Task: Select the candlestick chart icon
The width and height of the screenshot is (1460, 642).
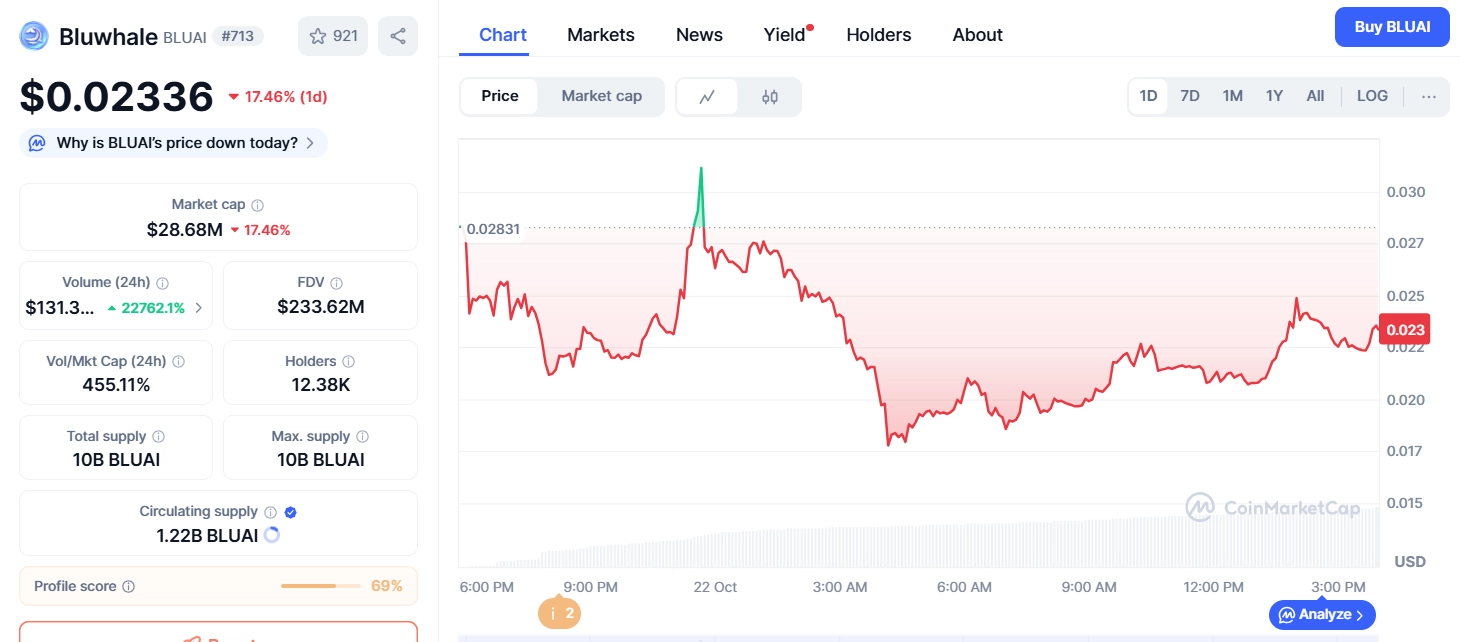Action: click(770, 96)
